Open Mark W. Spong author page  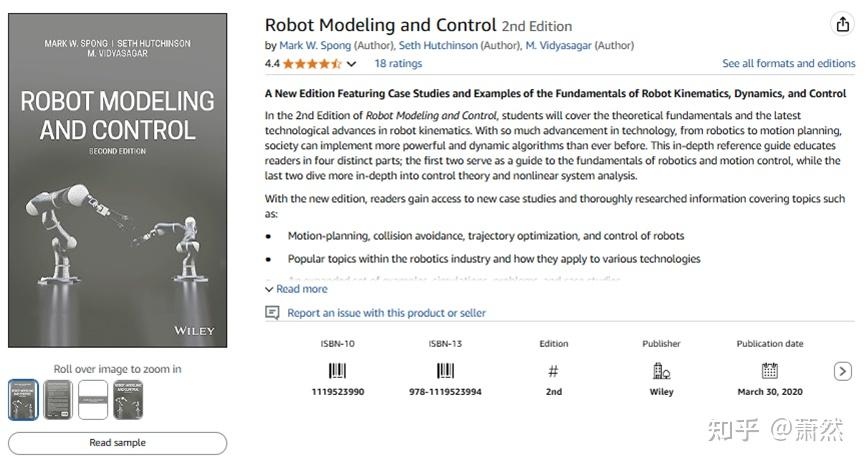(x=310, y=46)
